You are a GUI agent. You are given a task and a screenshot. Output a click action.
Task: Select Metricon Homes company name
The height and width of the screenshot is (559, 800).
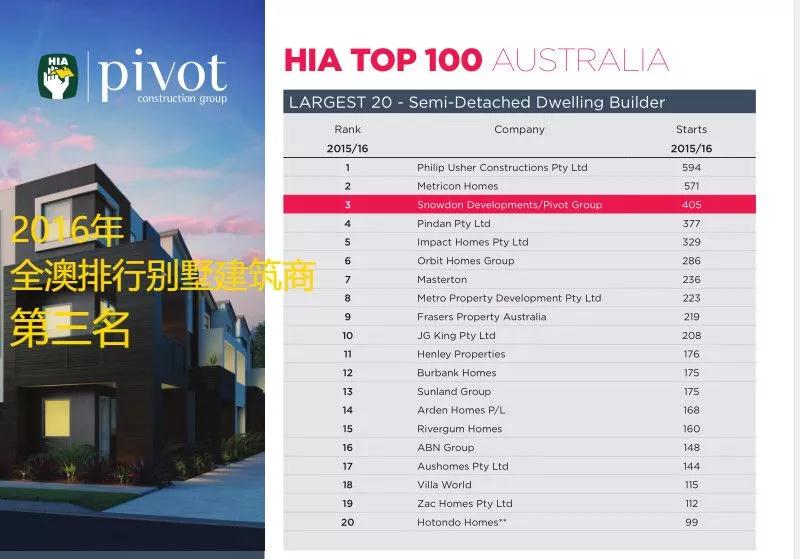coord(457,186)
